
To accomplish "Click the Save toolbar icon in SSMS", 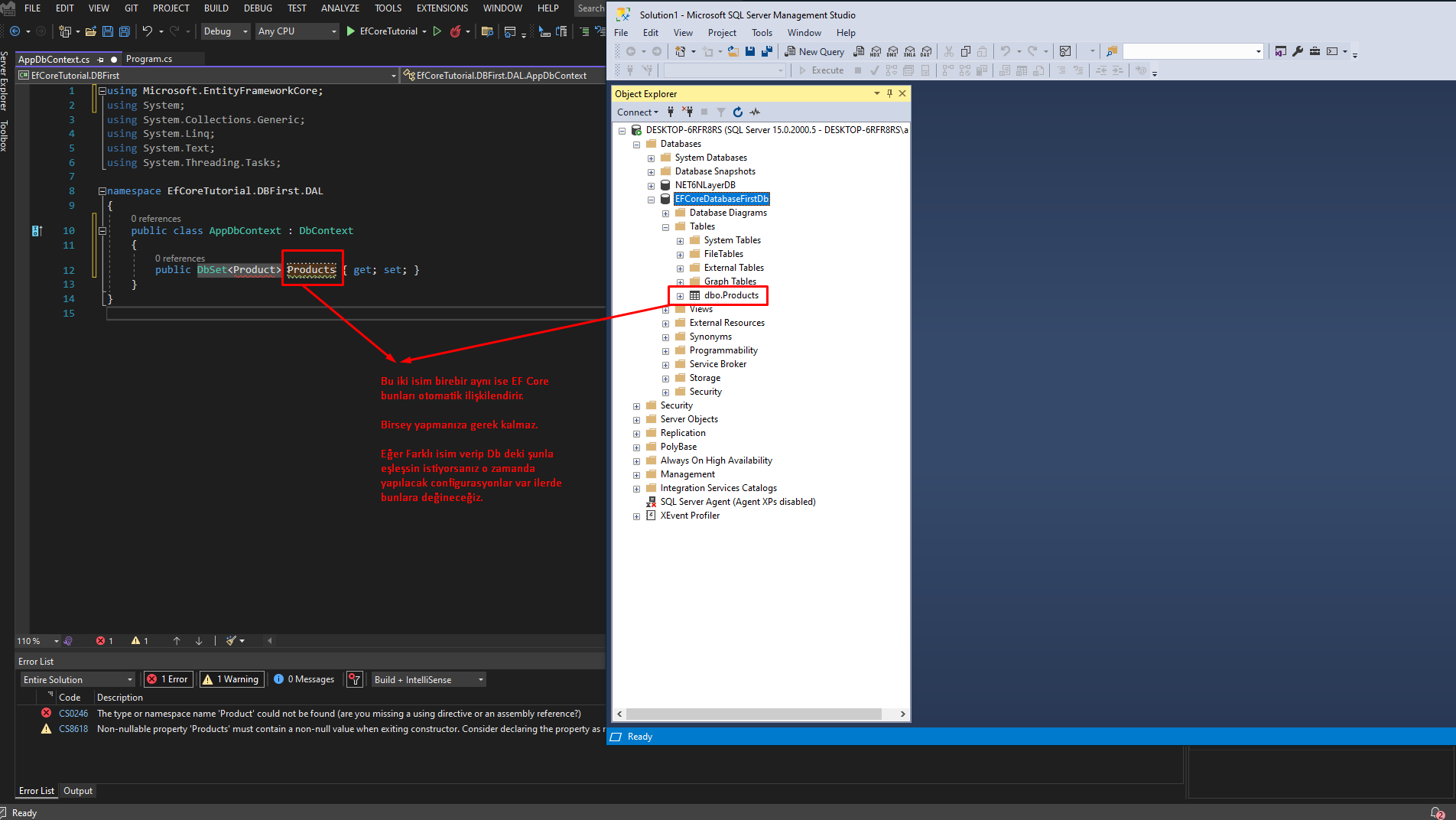I will 750,51.
